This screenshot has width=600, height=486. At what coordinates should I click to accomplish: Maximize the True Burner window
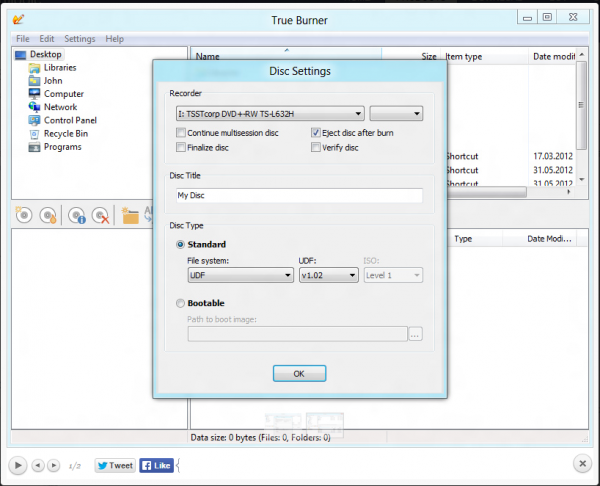click(x=547, y=17)
